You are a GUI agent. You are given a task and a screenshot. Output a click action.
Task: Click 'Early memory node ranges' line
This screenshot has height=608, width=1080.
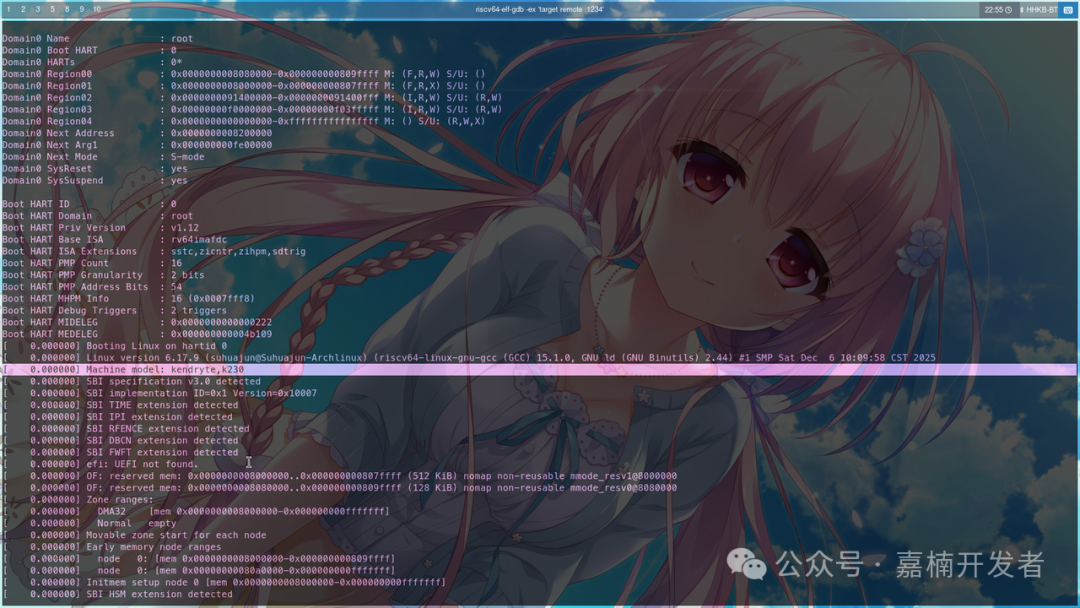point(112,547)
